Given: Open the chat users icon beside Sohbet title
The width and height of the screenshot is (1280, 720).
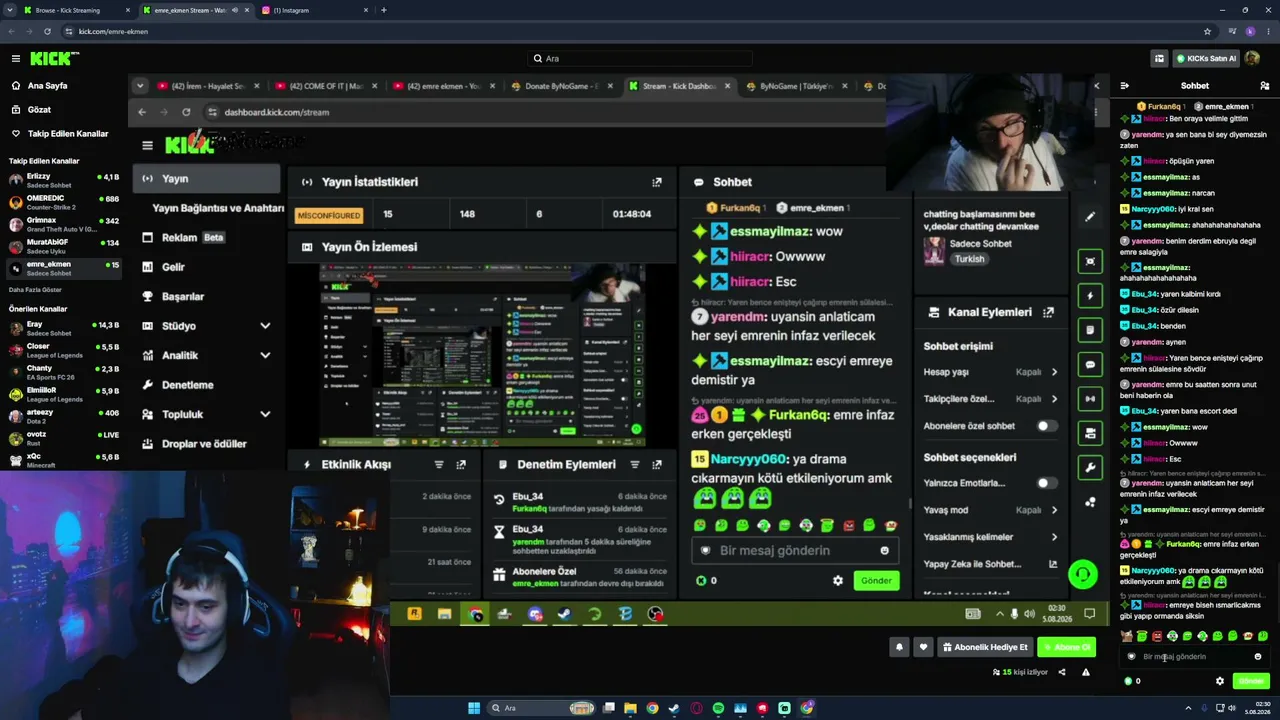Looking at the screenshot, I should [x=1264, y=86].
